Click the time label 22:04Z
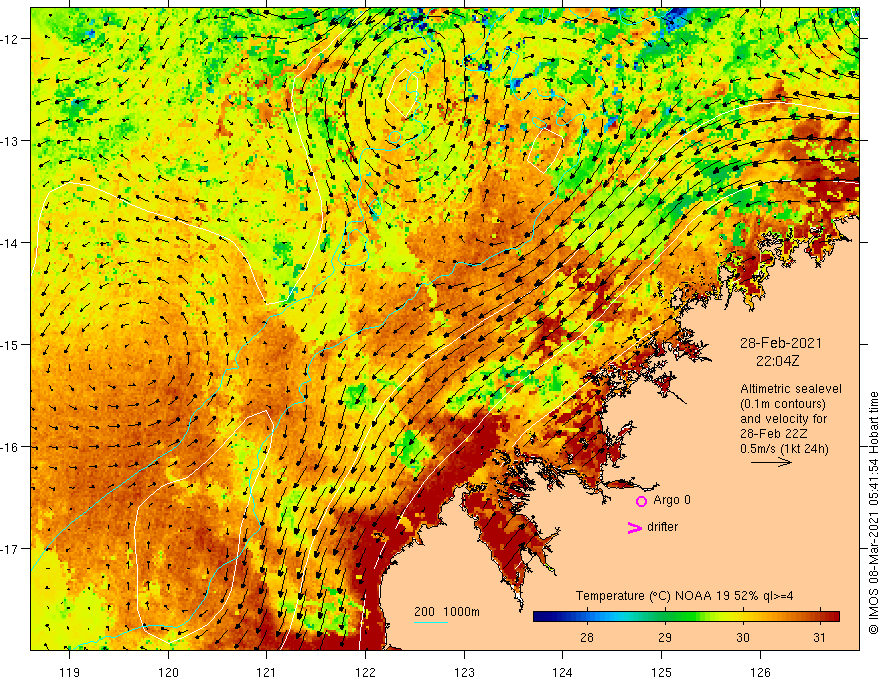Viewport: 880px width, 680px height. tap(777, 361)
